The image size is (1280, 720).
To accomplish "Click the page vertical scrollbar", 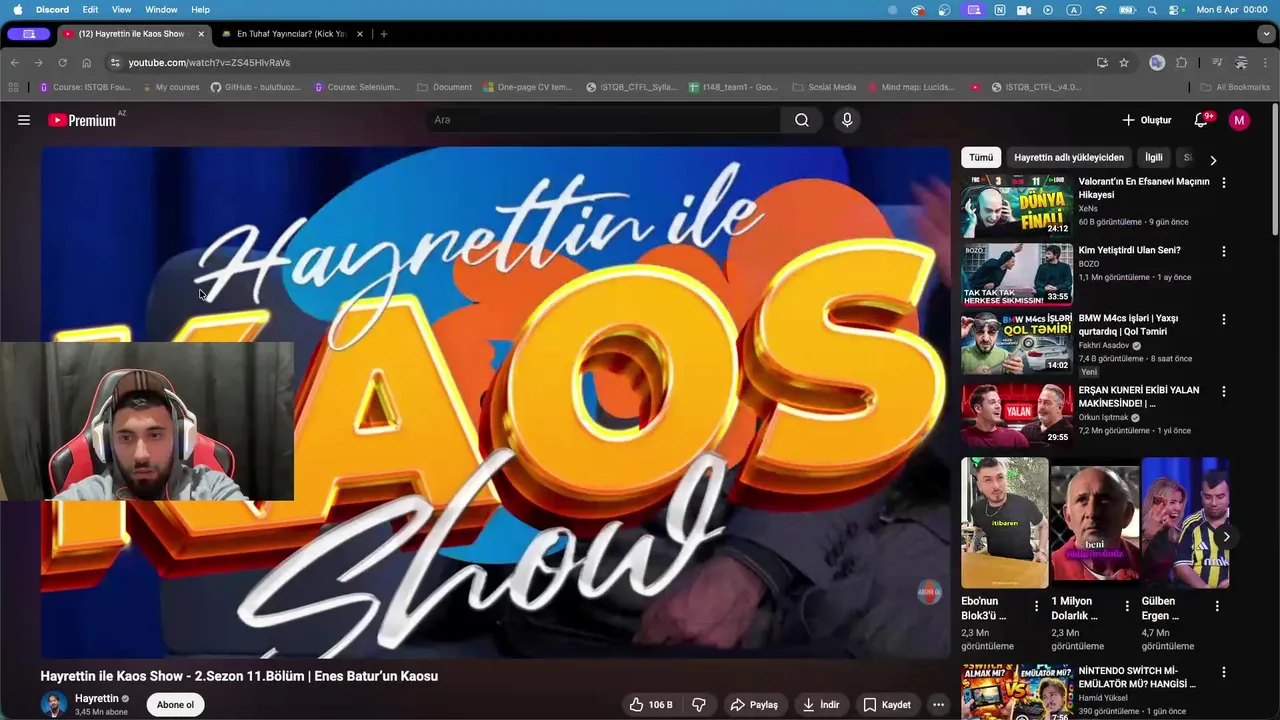I will [1274, 170].
